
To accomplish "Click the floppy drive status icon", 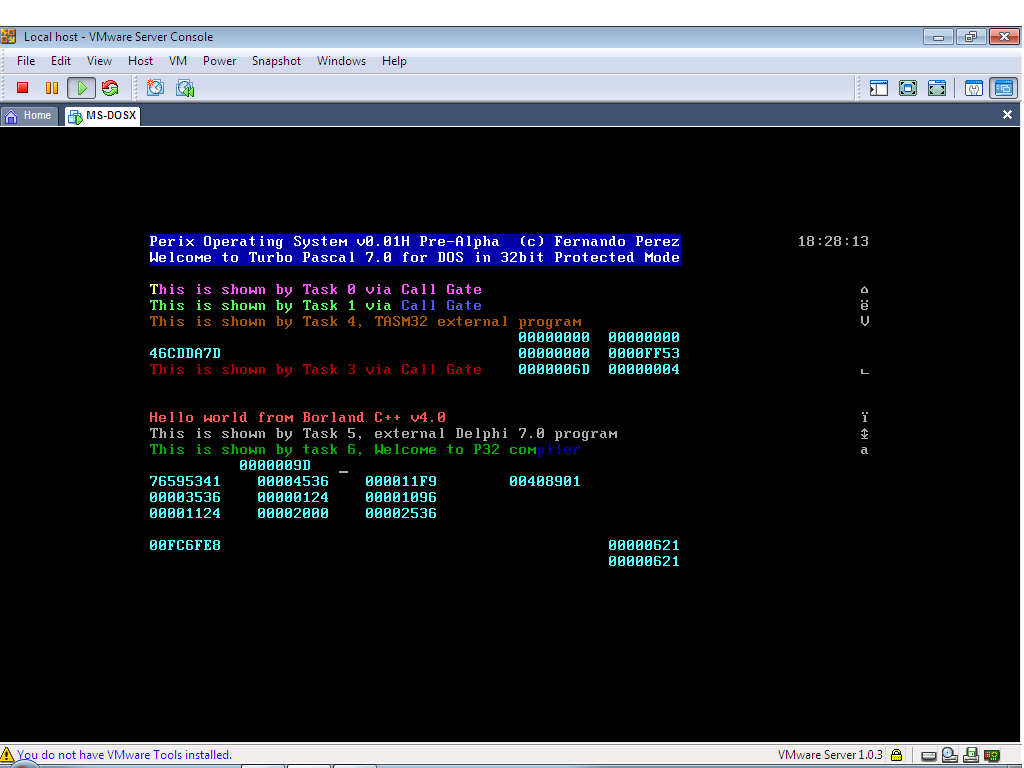I will [971, 757].
